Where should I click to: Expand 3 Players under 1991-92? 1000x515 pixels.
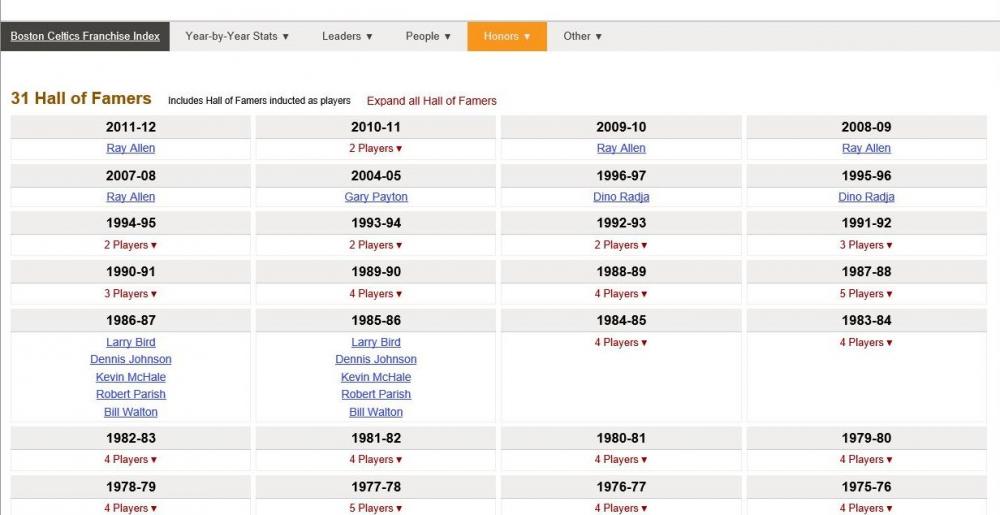pyautogui.click(x=866, y=245)
